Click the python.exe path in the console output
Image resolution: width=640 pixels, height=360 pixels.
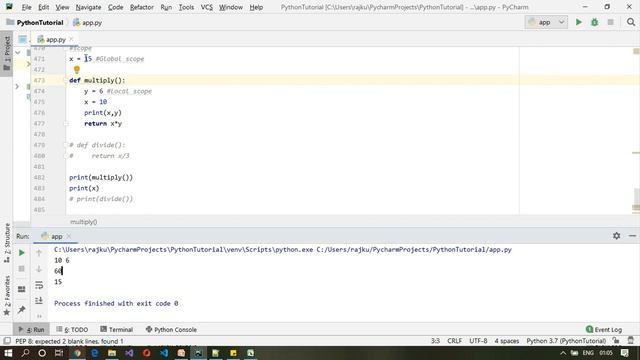(184, 249)
